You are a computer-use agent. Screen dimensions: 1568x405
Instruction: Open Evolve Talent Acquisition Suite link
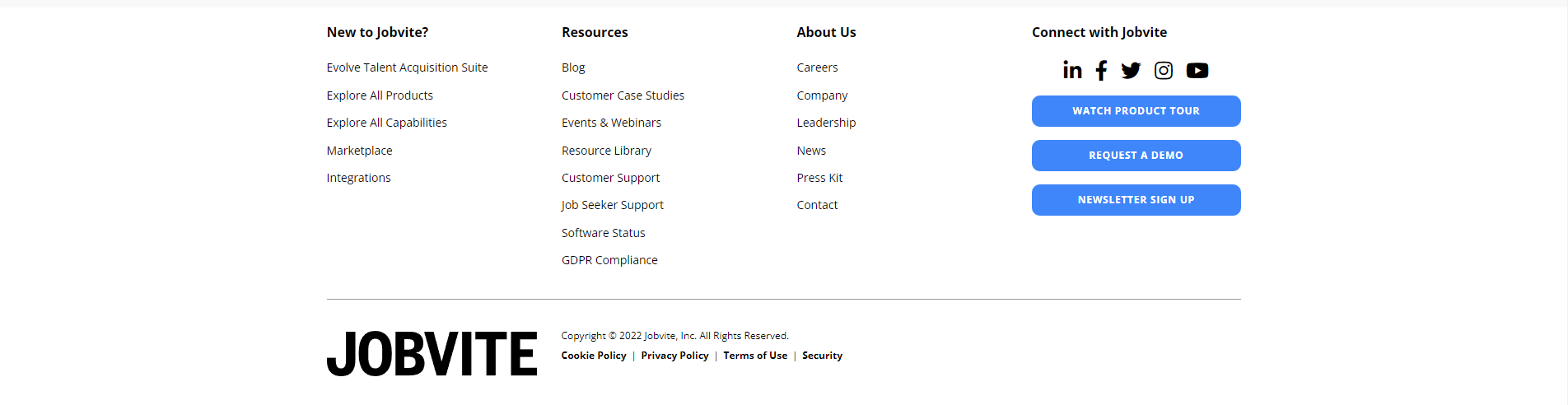pos(407,67)
